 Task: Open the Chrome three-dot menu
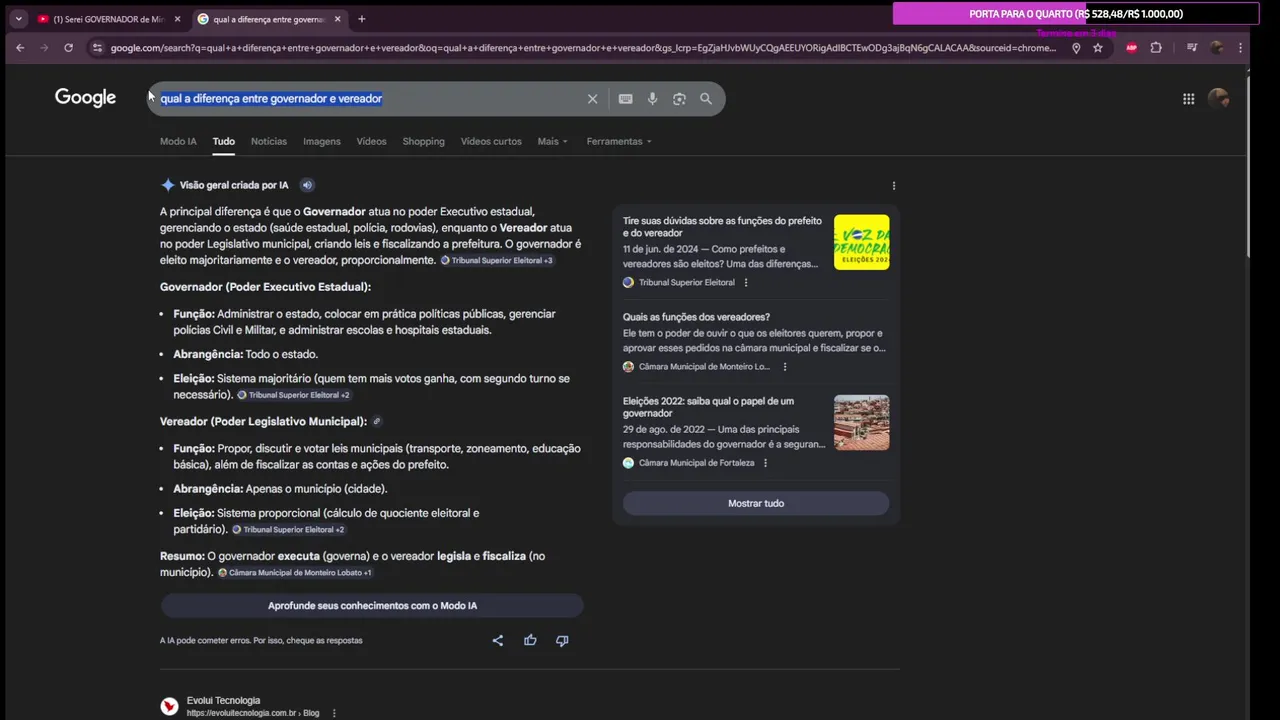tap(1240, 48)
